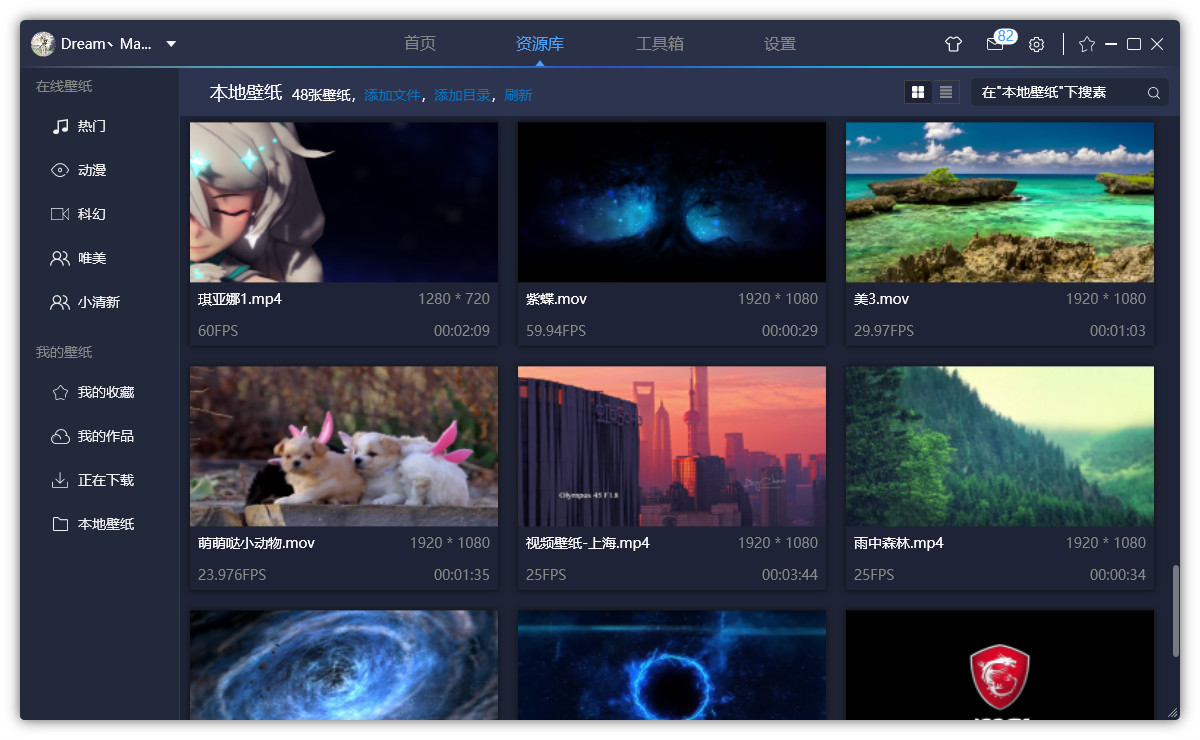Open the gear settings icon in title bar

pos(1037,44)
